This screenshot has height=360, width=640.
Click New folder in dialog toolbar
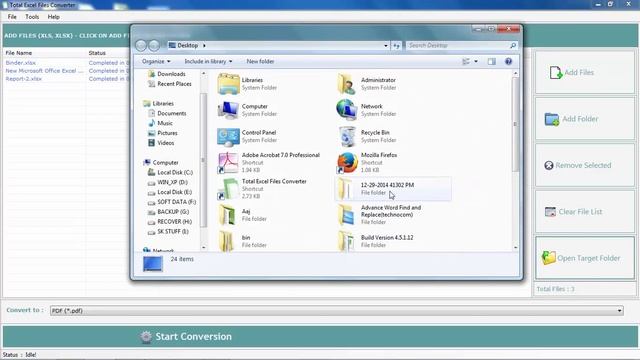point(260,61)
